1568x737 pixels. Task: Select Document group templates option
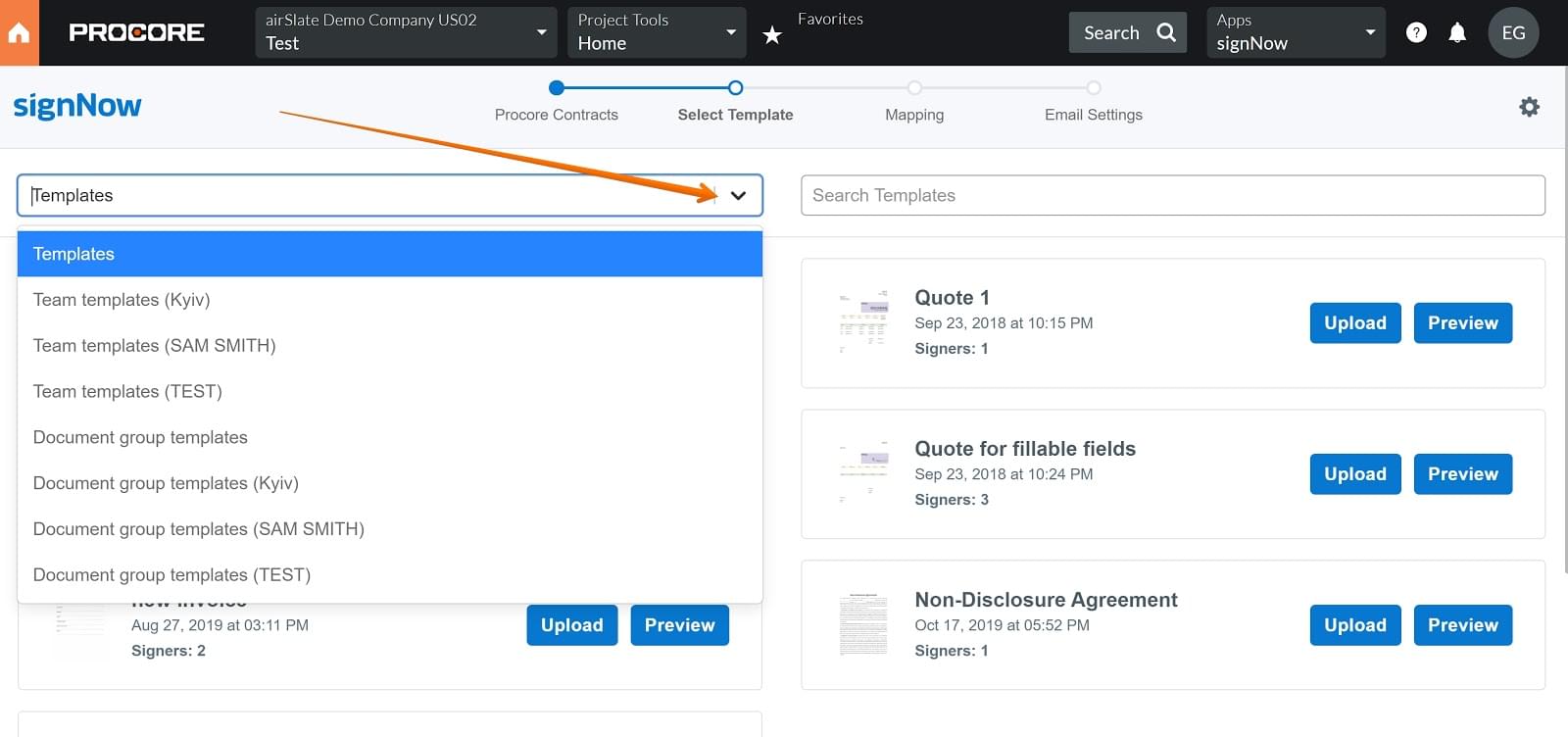[390, 437]
